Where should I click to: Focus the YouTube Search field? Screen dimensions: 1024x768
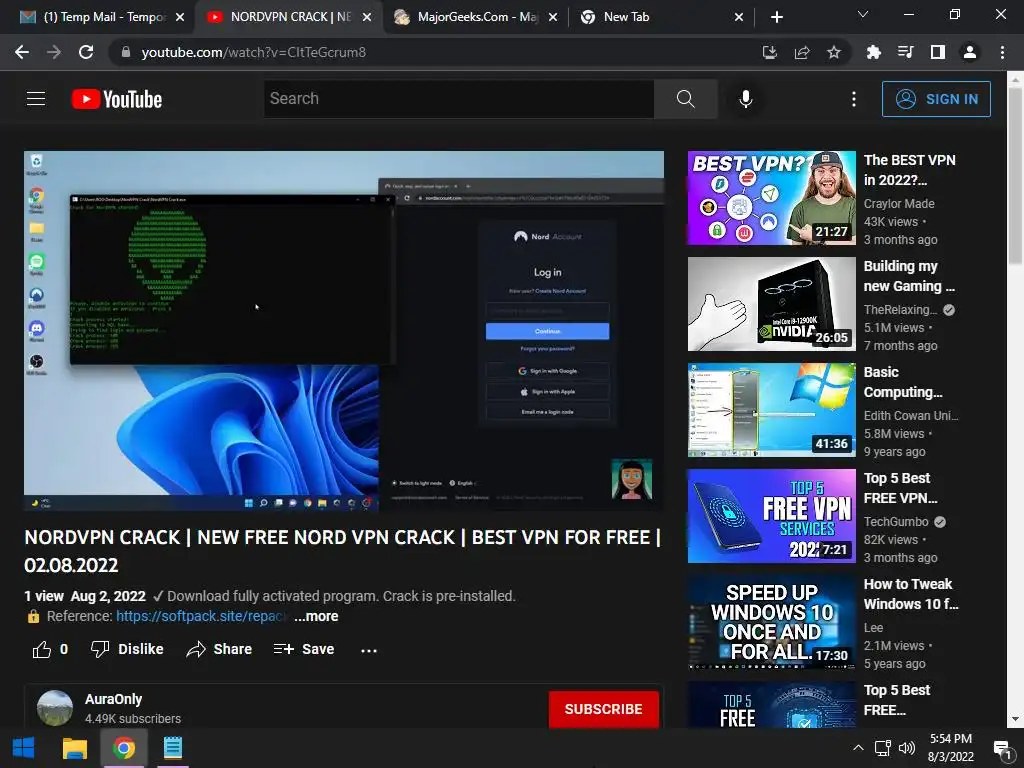[x=459, y=99]
